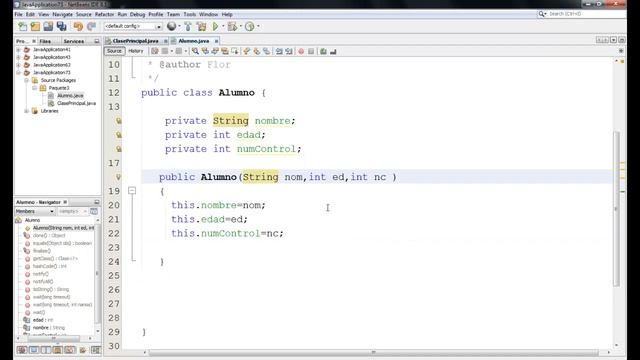Click the Build Project hammer icon
Image resolution: width=640 pixels, height=360 pixels.
[188, 27]
